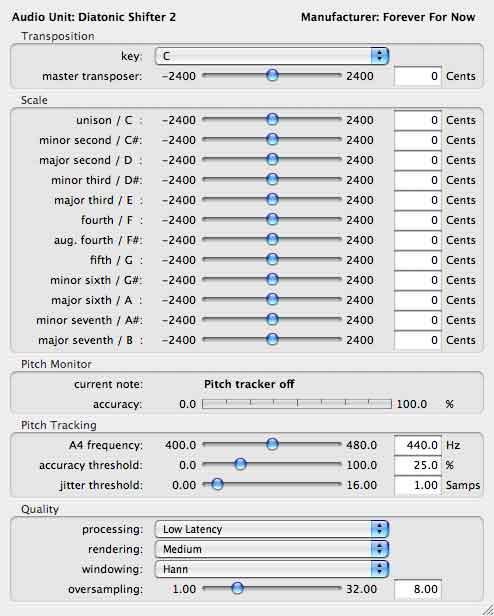Click the 'Audio Unit: Diatonic Shifter 2' title
The image size is (494, 616).
pyautogui.click(x=94, y=17)
